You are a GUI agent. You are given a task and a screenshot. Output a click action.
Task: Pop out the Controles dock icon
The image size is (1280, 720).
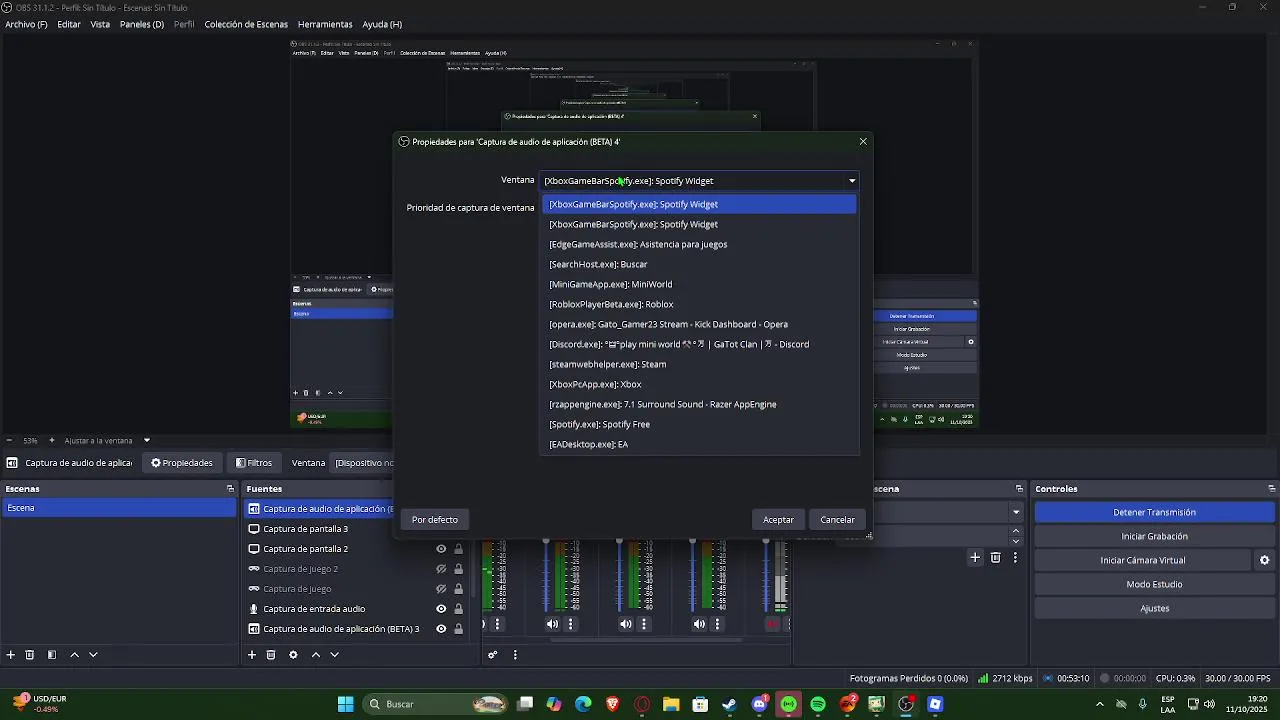1271,489
